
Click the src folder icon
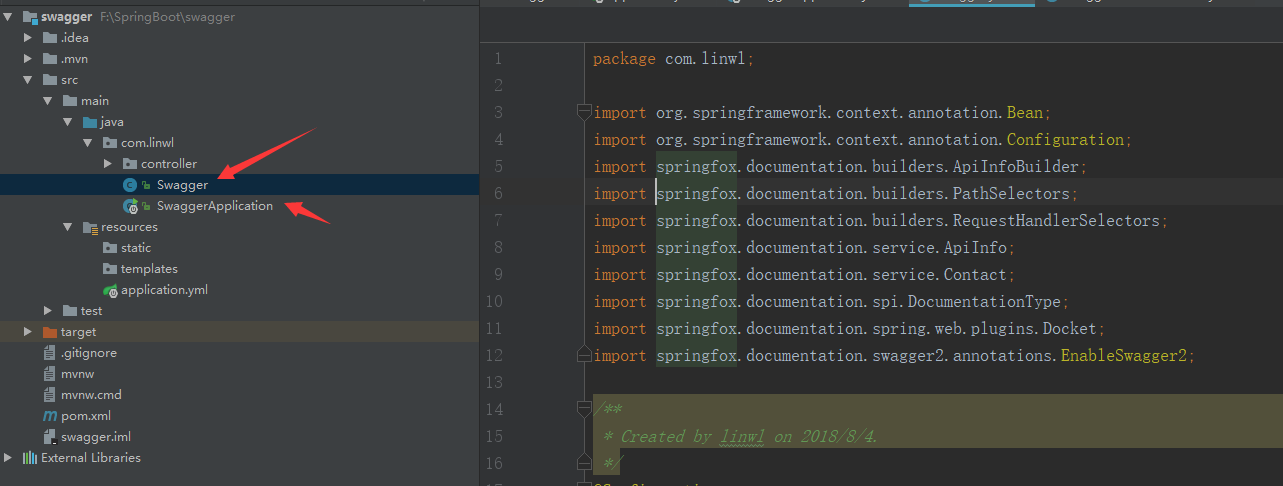(x=49, y=80)
